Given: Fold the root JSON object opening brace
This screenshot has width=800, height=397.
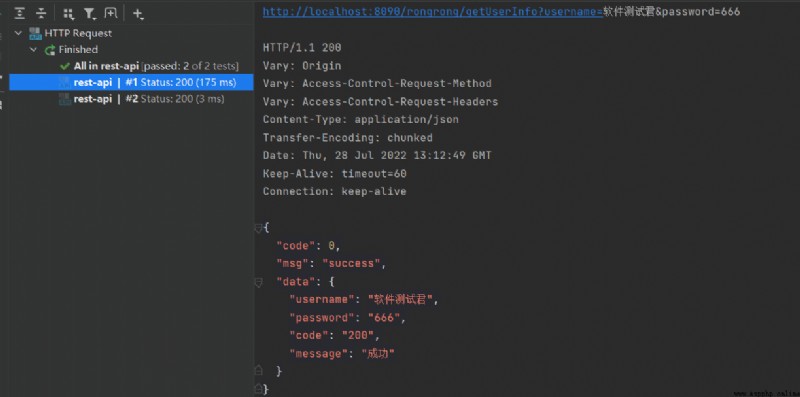Looking at the screenshot, I should (258, 228).
